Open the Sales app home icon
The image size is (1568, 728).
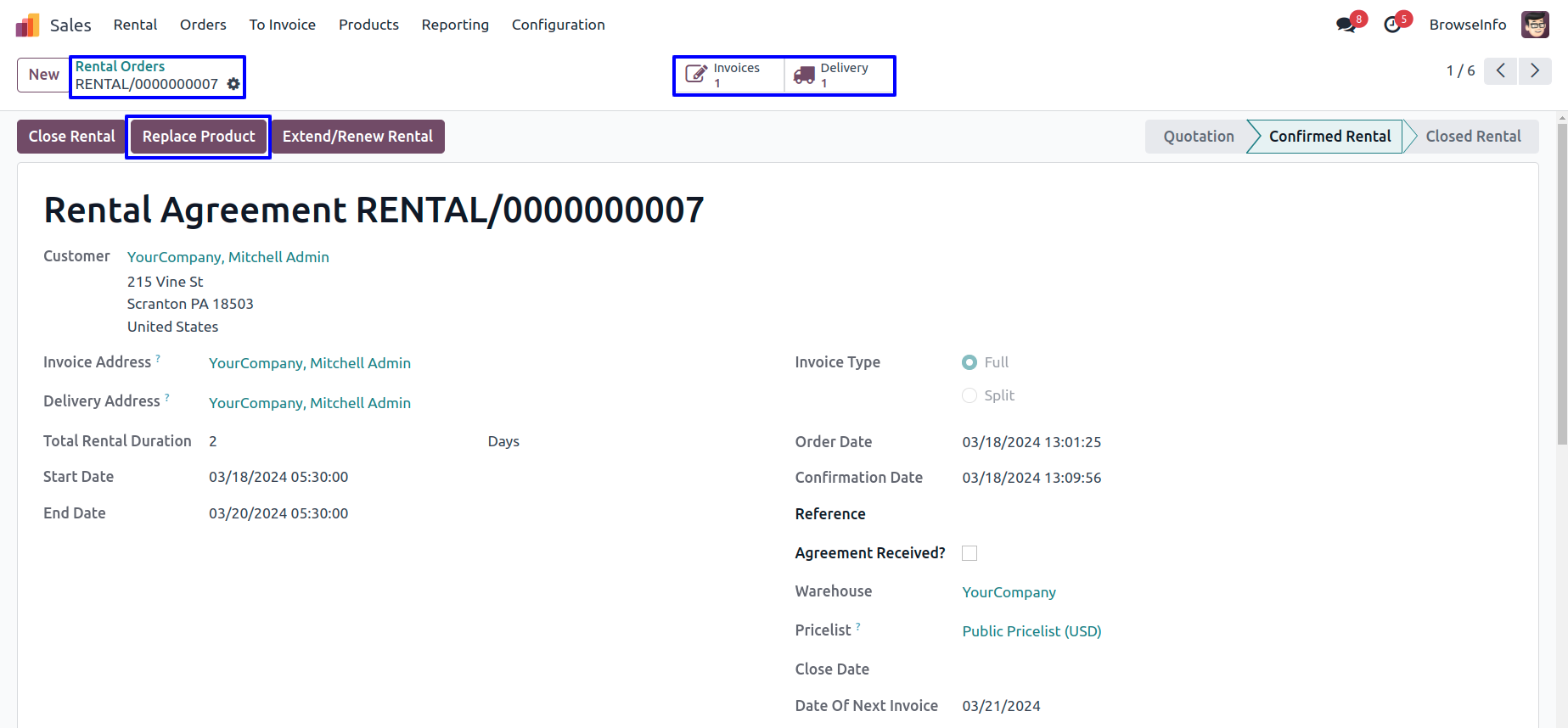pyautogui.click(x=27, y=25)
